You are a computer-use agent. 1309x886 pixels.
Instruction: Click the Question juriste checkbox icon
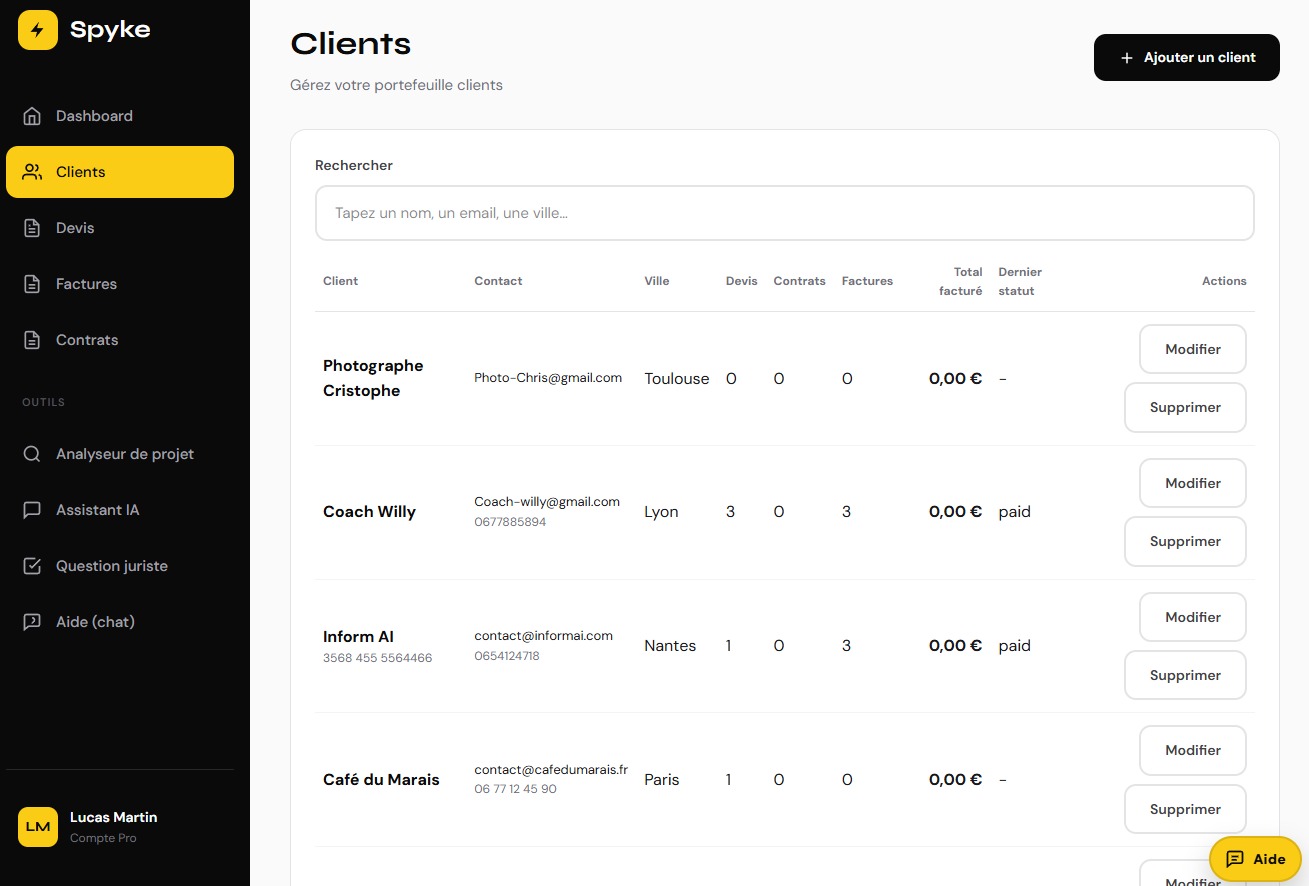pos(32,566)
